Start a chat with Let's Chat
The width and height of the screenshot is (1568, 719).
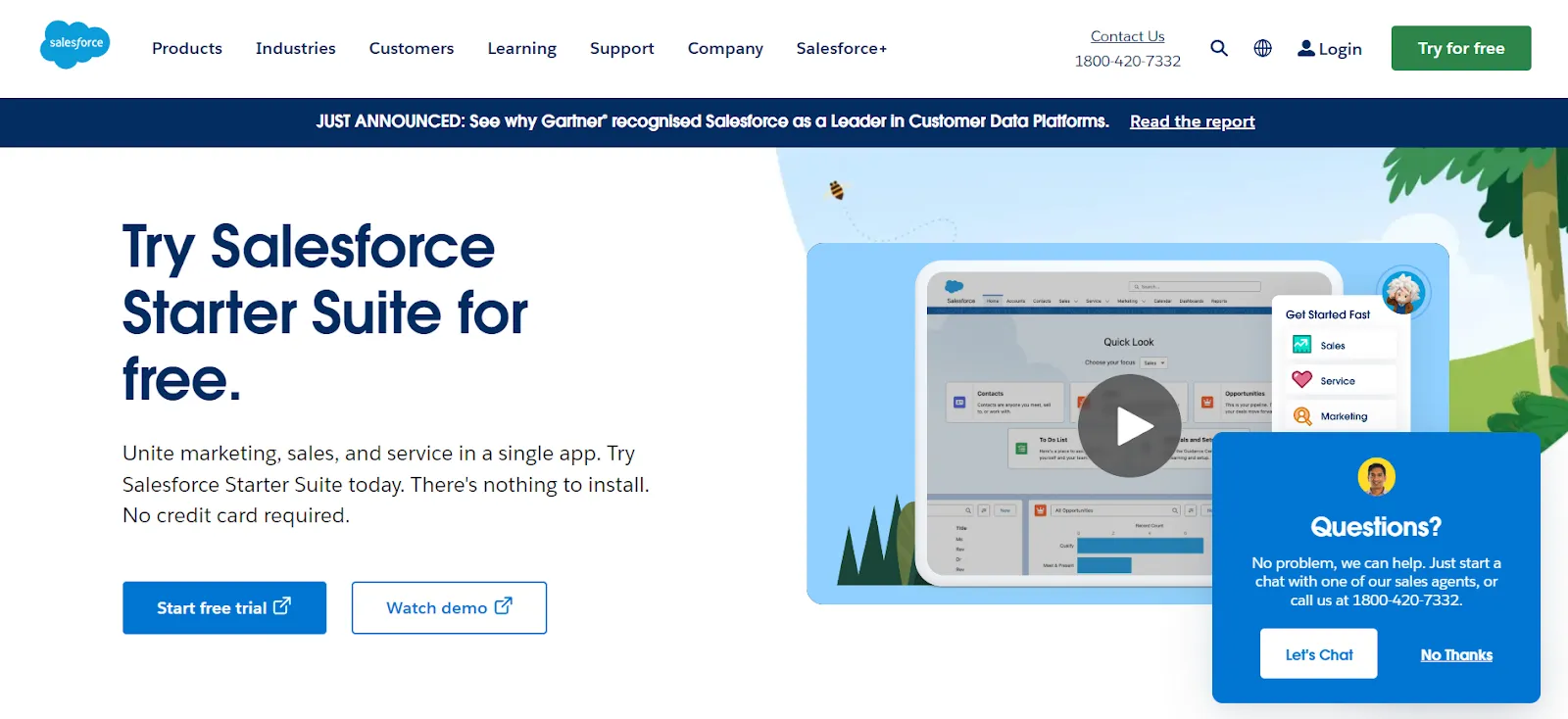[x=1319, y=653]
